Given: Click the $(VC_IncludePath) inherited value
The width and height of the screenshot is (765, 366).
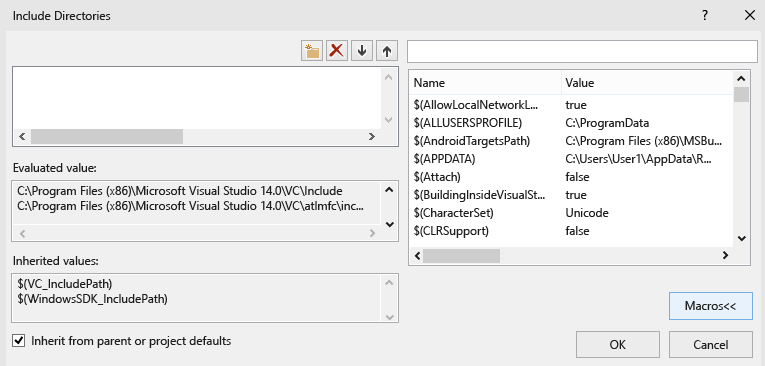Looking at the screenshot, I should pyautogui.click(x=64, y=284).
